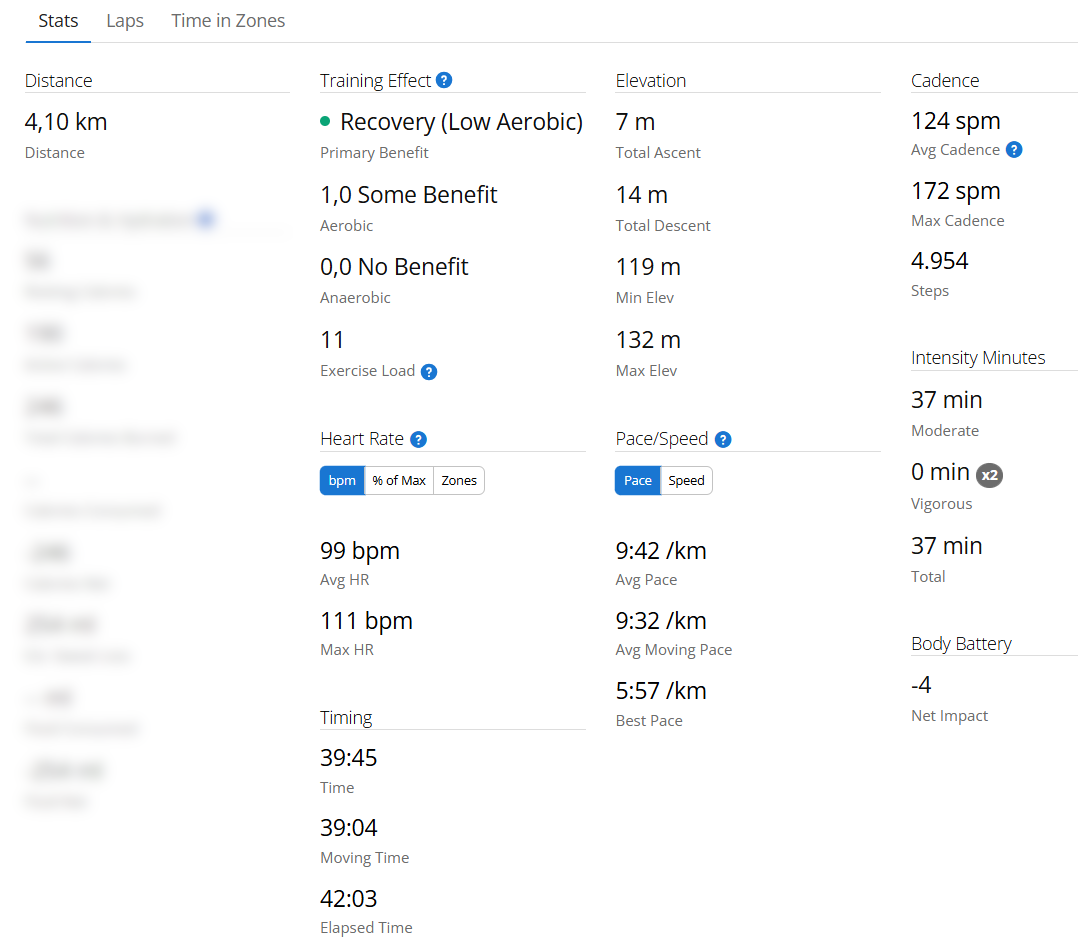
Task: Select the Stats tab
Action: click(x=58, y=21)
